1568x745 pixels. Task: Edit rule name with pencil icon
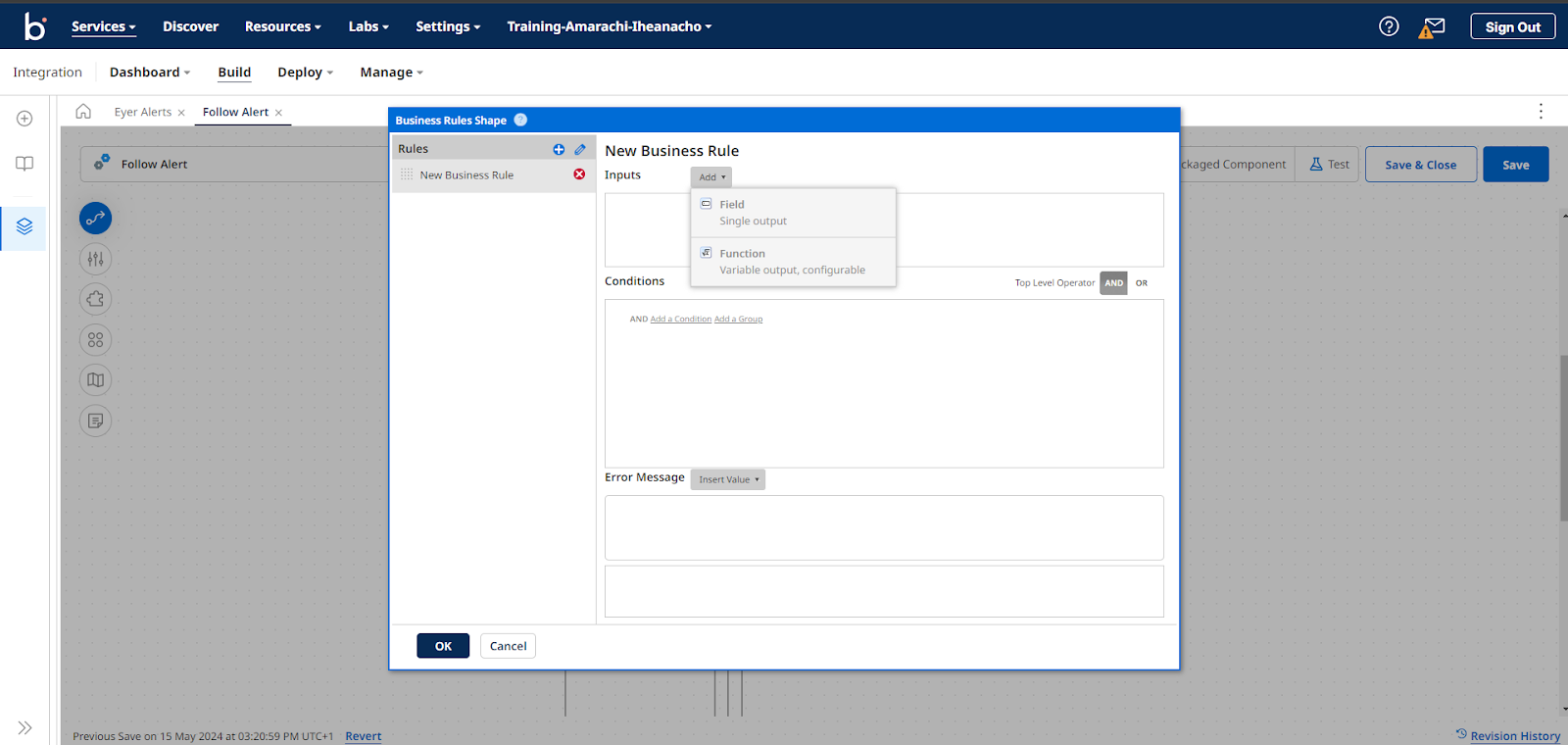pyautogui.click(x=580, y=149)
